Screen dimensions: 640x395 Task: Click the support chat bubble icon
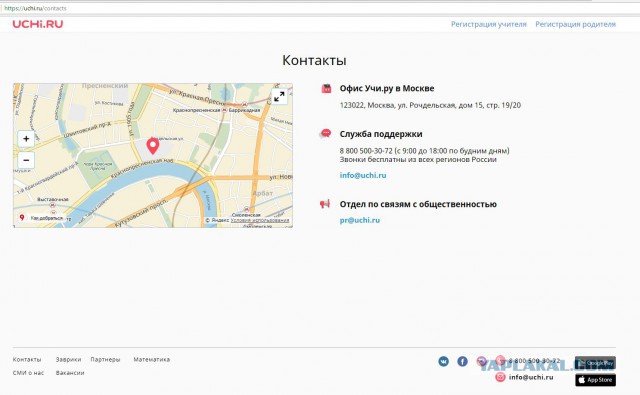point(326,133)
